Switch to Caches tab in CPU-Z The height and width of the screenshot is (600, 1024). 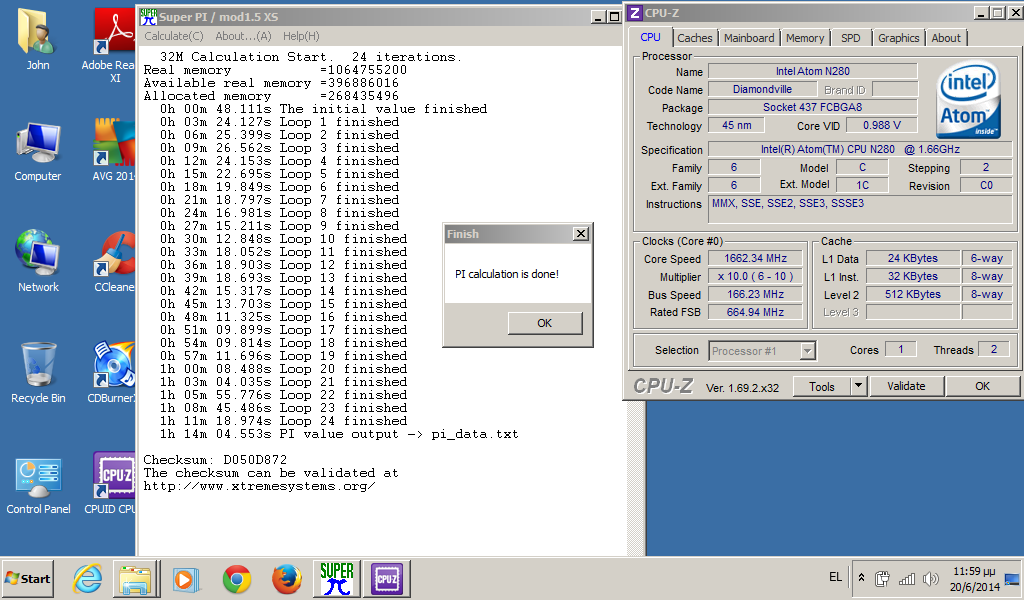(695, 38)
